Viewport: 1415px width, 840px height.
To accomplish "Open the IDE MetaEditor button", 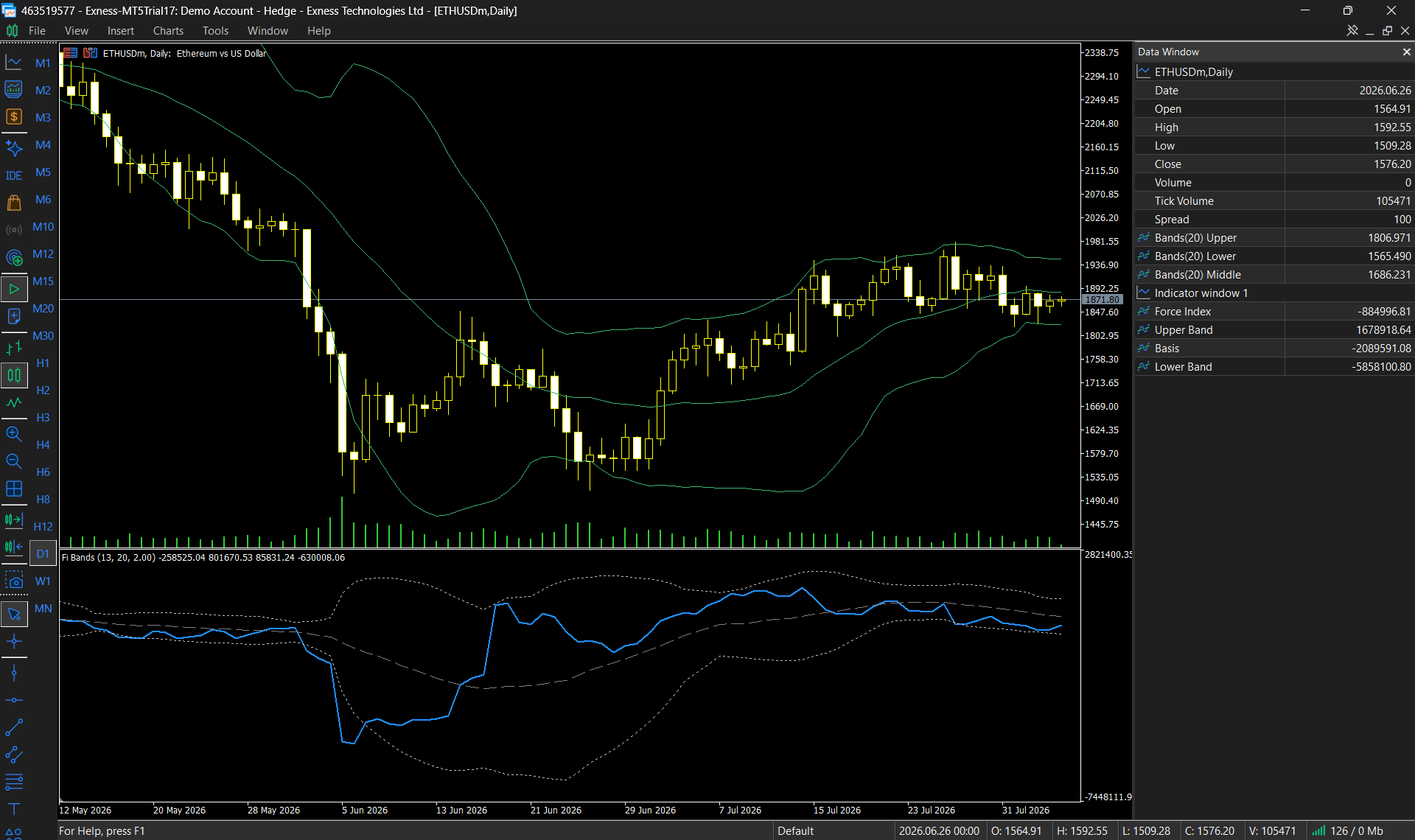I will pos(14,175).
